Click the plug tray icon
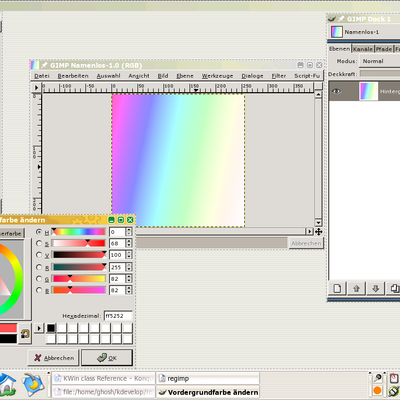The width and height of the screenshot is (400, 400). (x=394, y=391)
